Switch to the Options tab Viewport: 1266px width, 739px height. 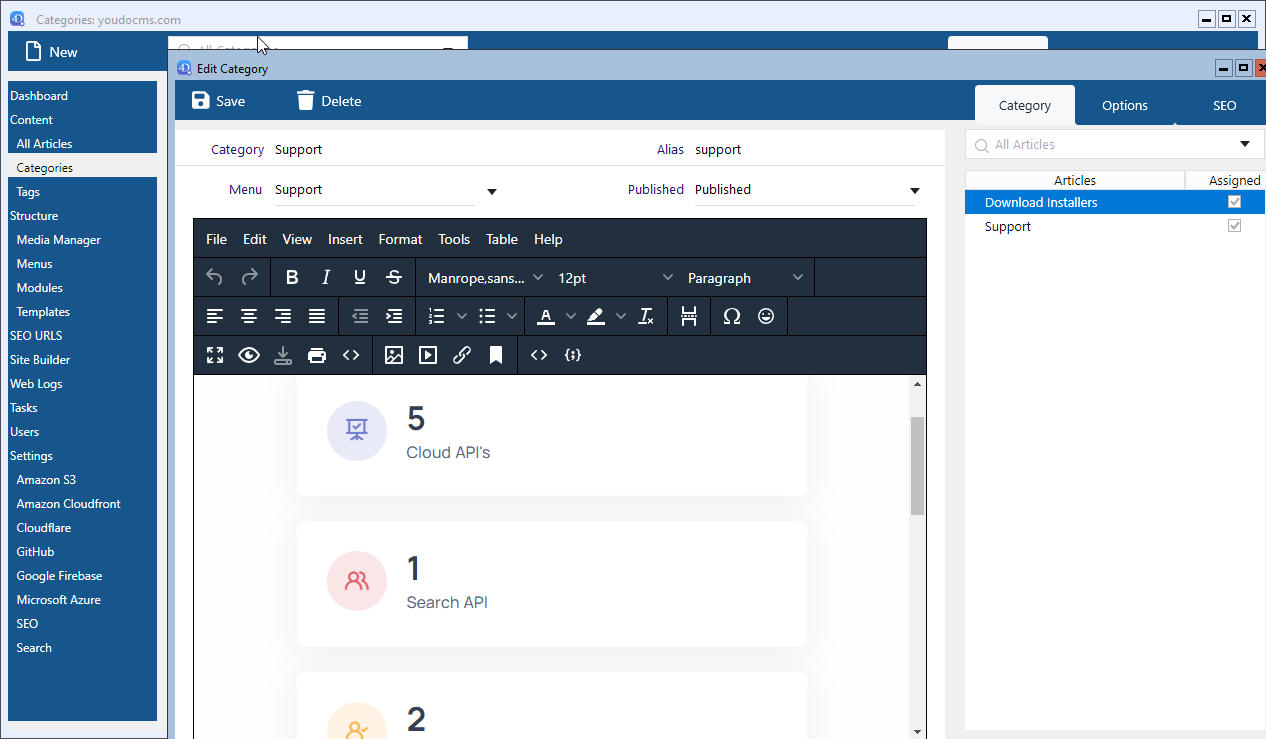[x=1124, y=105]
